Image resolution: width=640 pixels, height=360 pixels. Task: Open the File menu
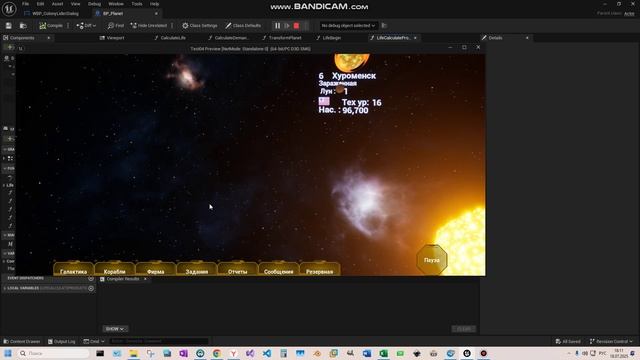pos(25,4)
